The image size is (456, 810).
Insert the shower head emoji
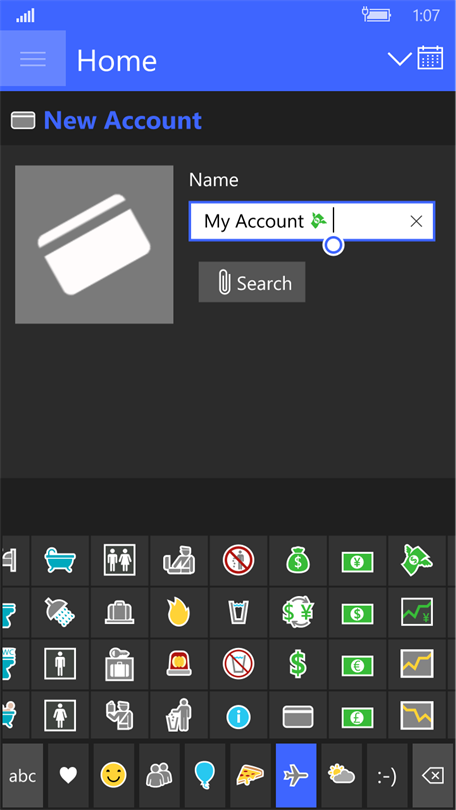click(60, 613)
